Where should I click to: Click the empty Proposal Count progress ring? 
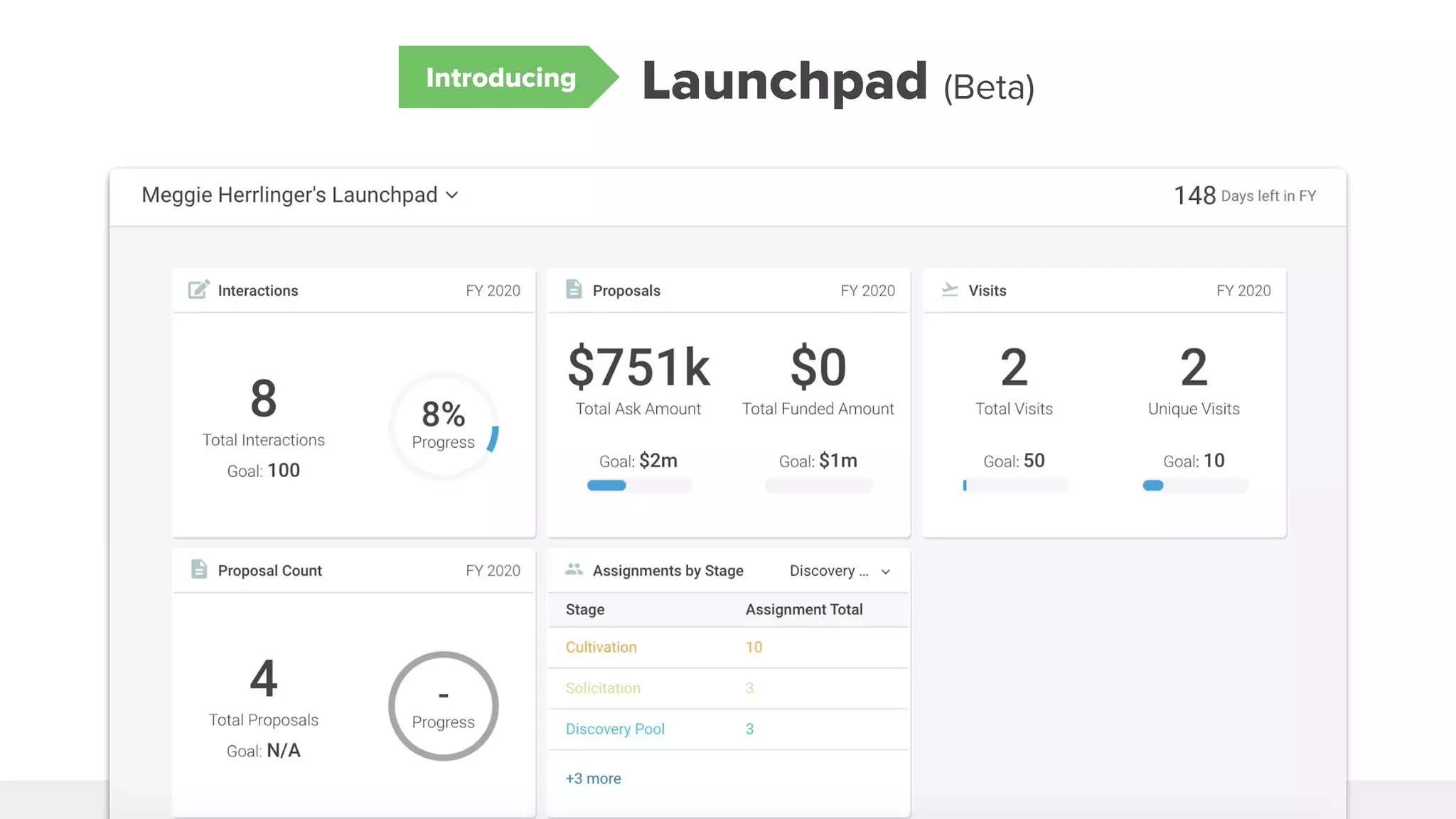[443, 706]
